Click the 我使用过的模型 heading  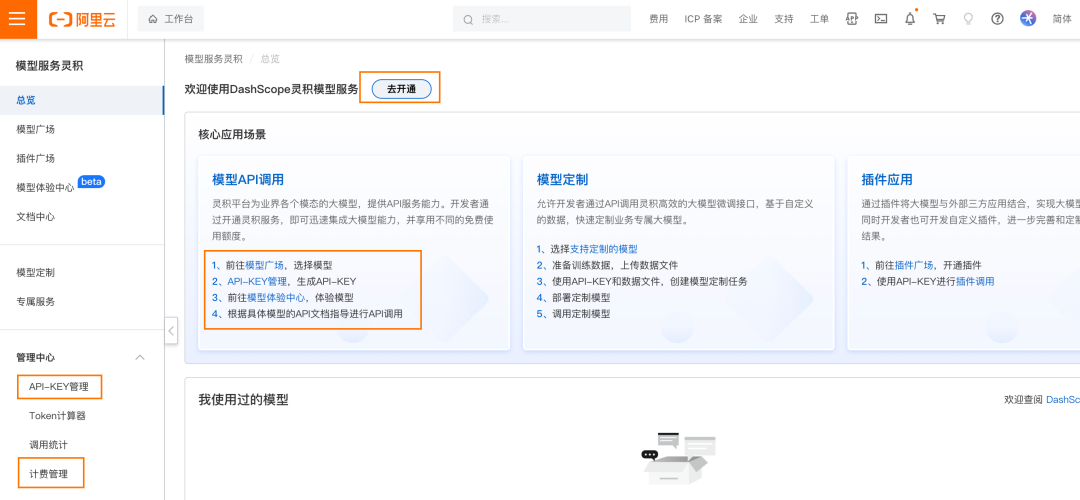[x=243, y=400]
